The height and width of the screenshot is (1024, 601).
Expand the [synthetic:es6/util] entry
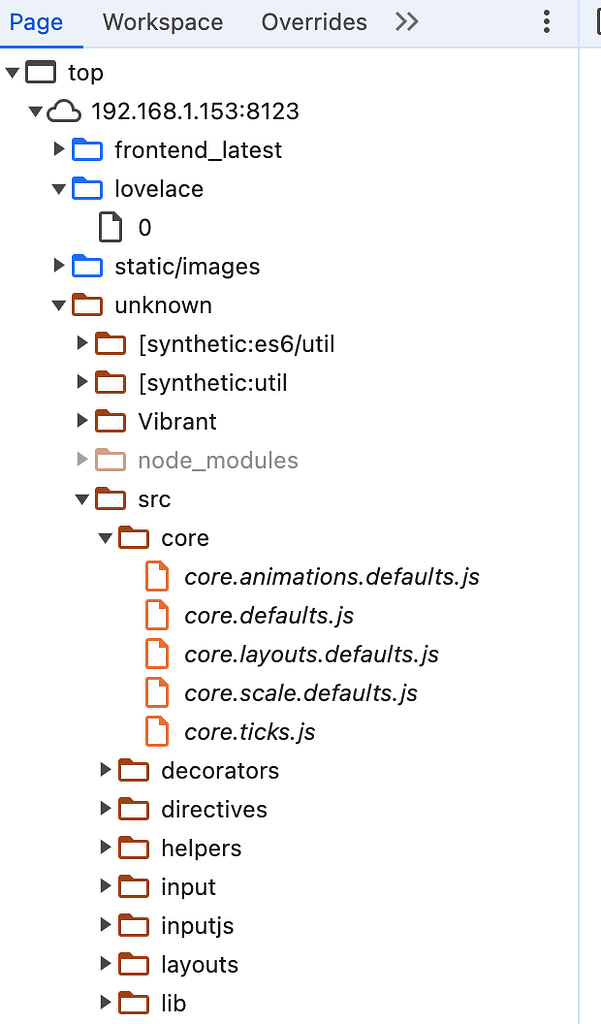pyautogui.click(x=82, y=343)
